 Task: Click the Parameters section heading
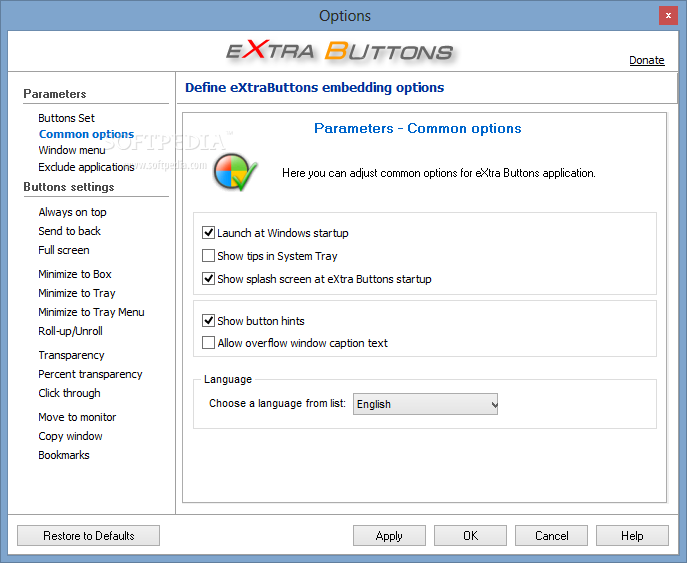55,94
